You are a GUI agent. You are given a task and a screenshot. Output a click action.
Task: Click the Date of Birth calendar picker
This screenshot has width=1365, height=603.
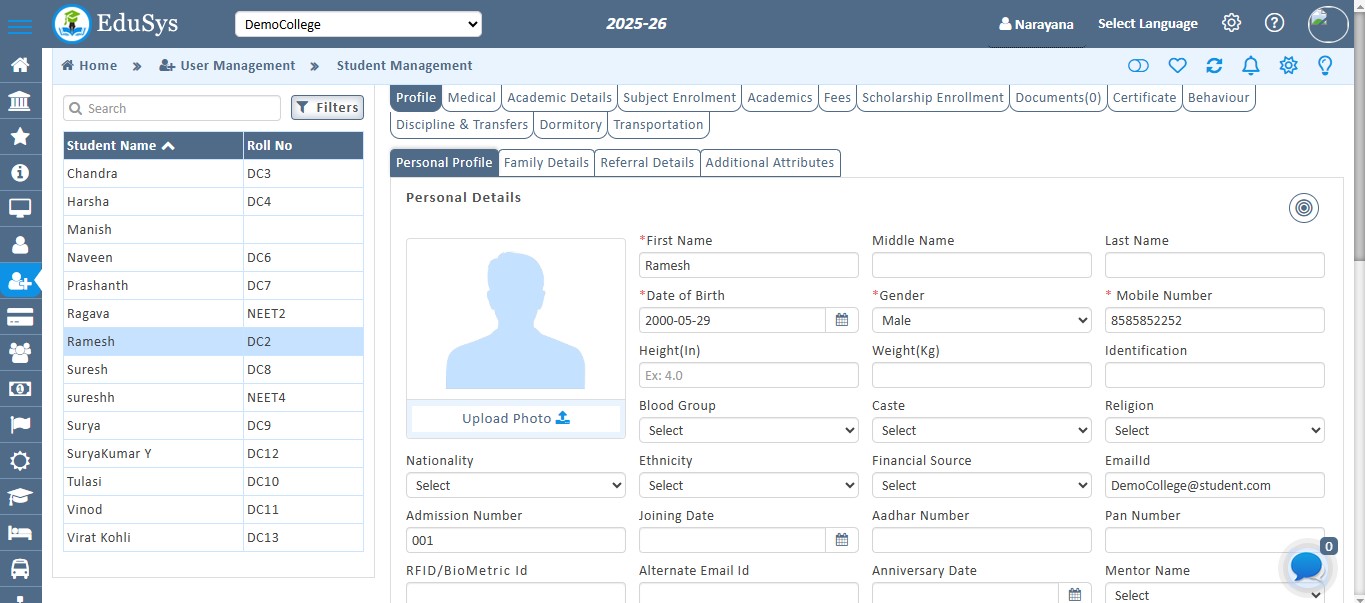click(x=842, y=320)
